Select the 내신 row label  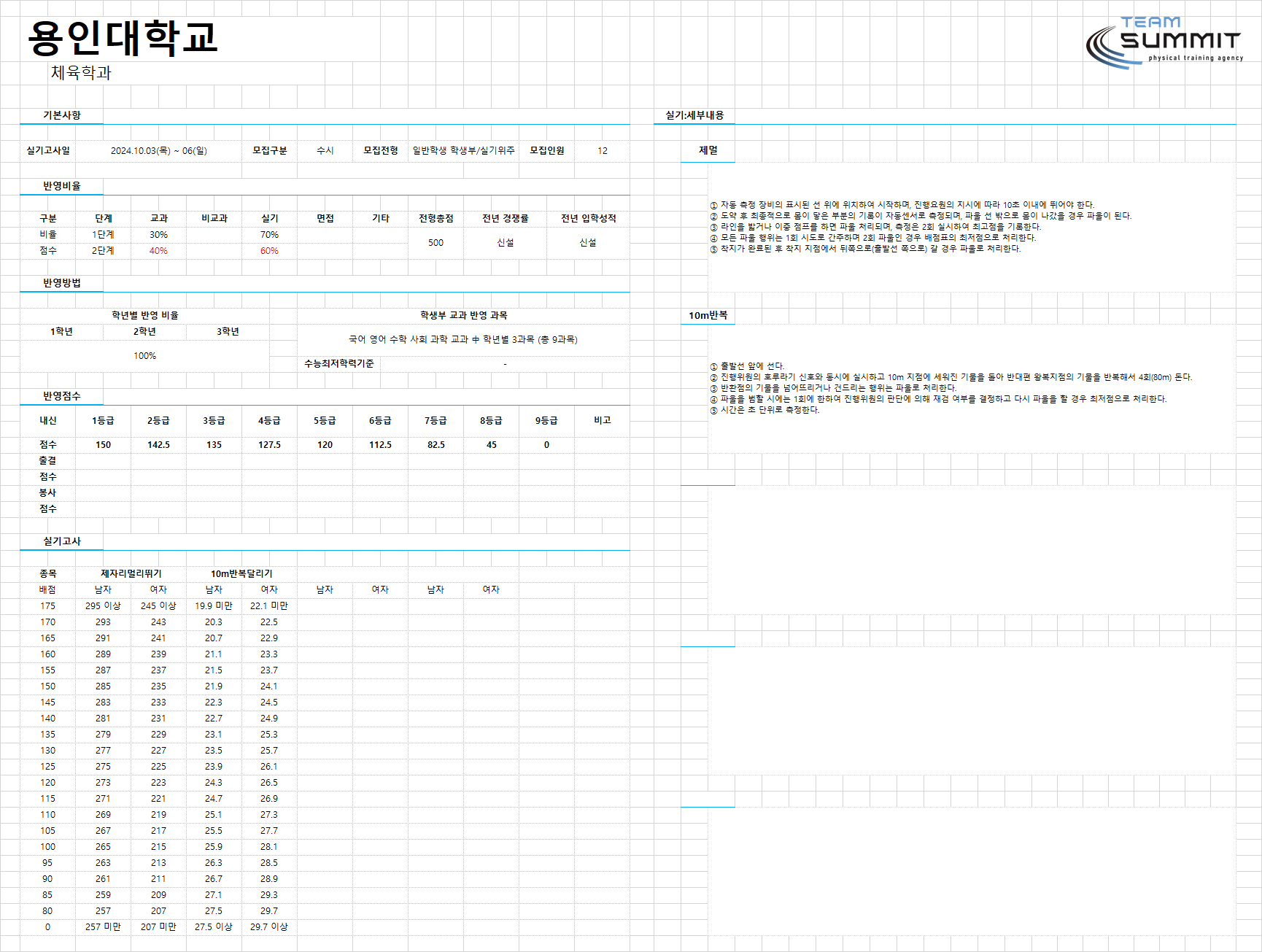coord(48,420)
